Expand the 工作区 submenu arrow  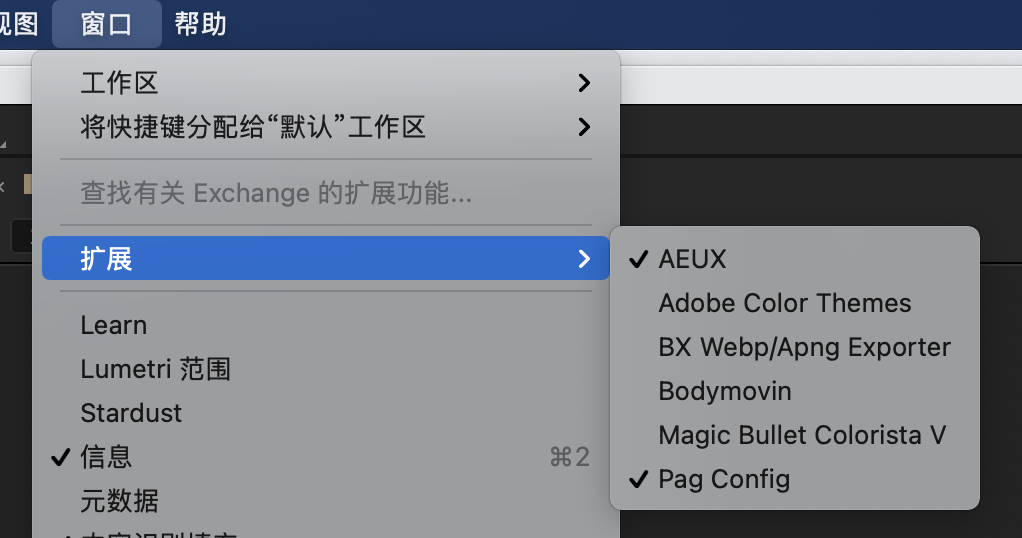[584, 83]
